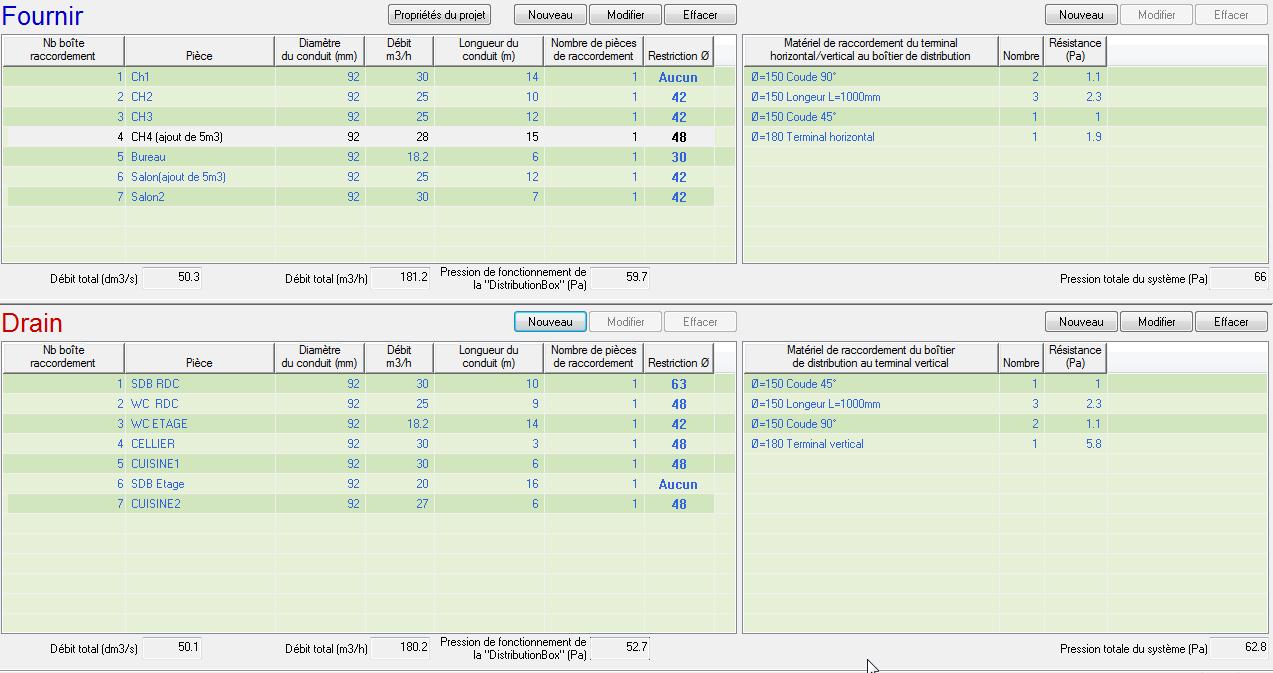1273x673 pixels.
Task: Select Ø=150 Coude 45° in Drain materials
Action: coord(1005,384)
